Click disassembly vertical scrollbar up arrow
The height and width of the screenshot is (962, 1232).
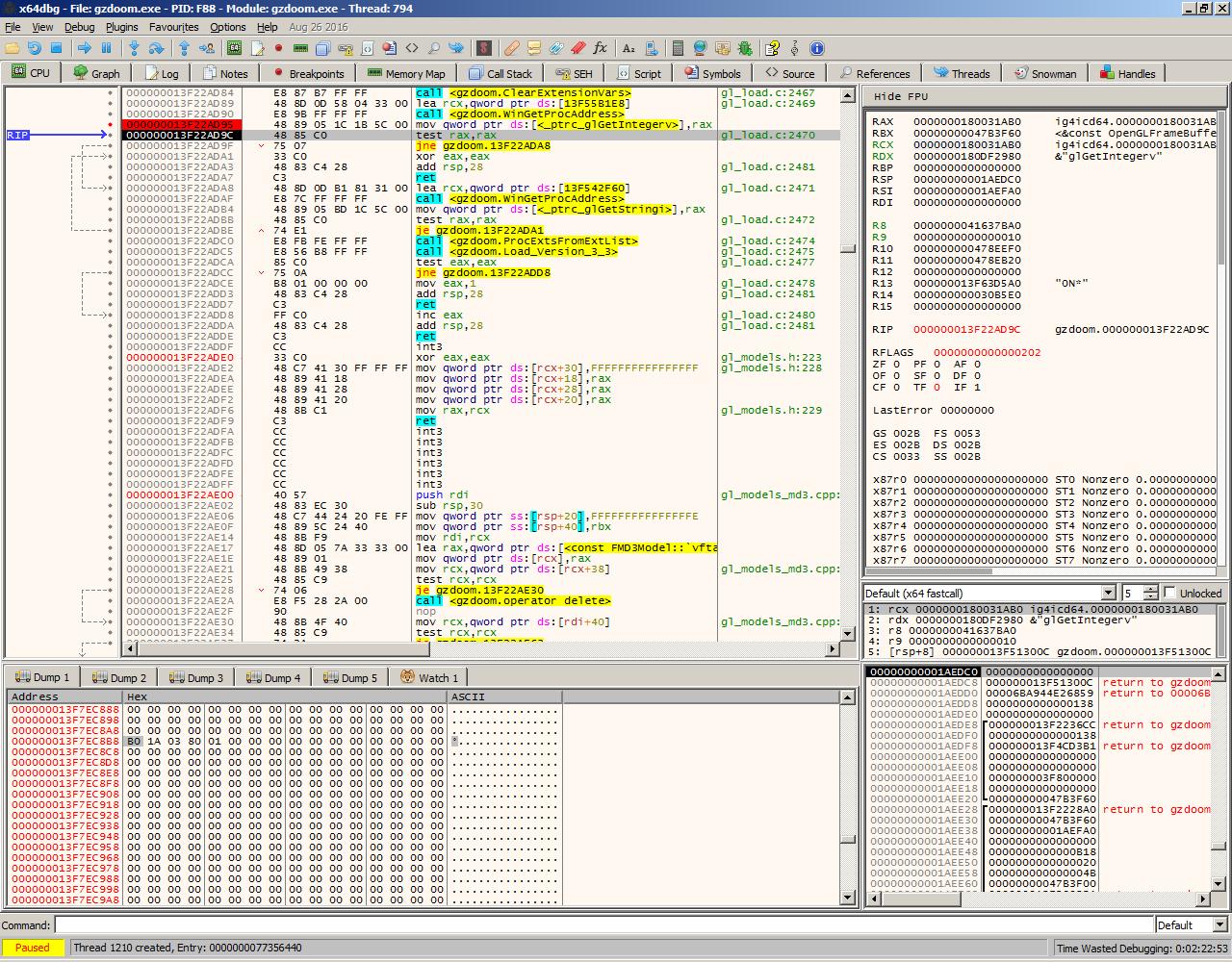(x=848, y=95)
